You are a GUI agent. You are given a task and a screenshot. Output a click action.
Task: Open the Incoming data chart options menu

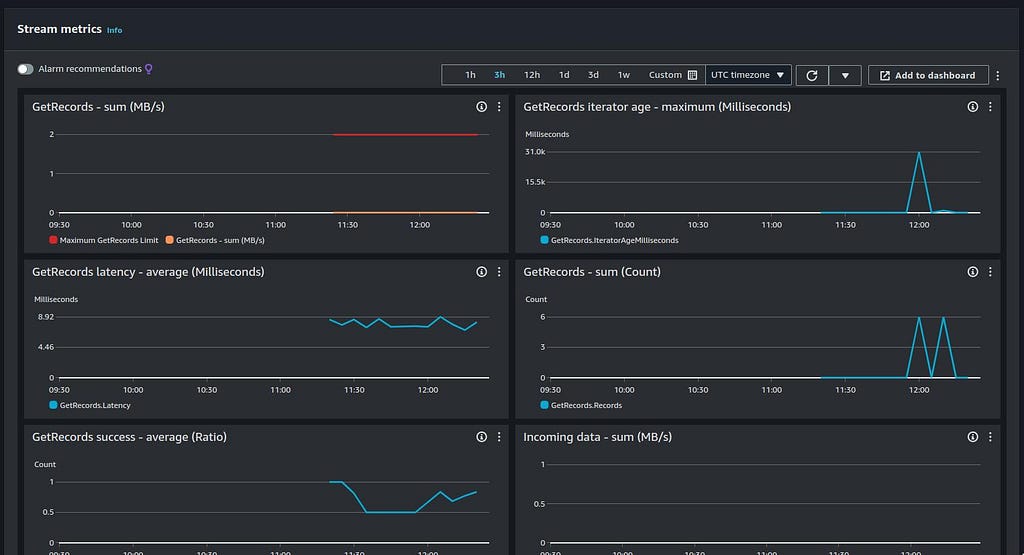tap(990, 437)
